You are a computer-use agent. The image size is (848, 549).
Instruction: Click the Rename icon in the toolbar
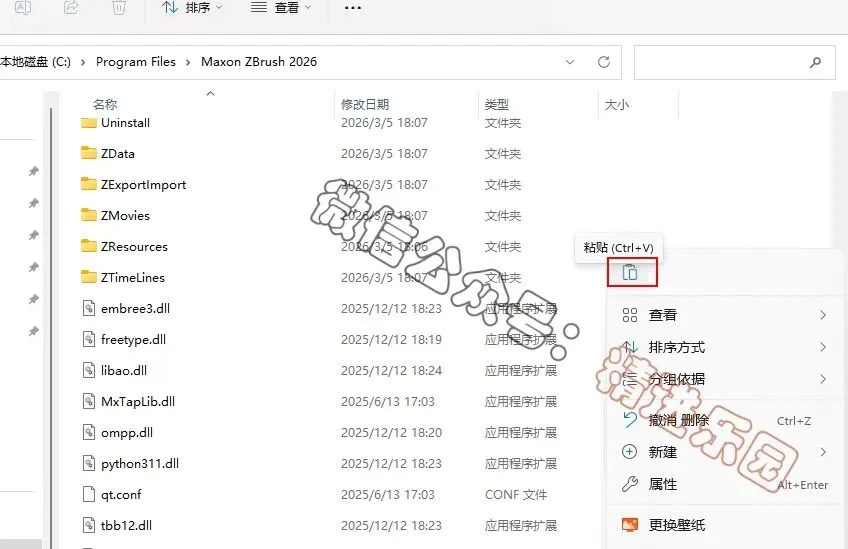point(23,7)
